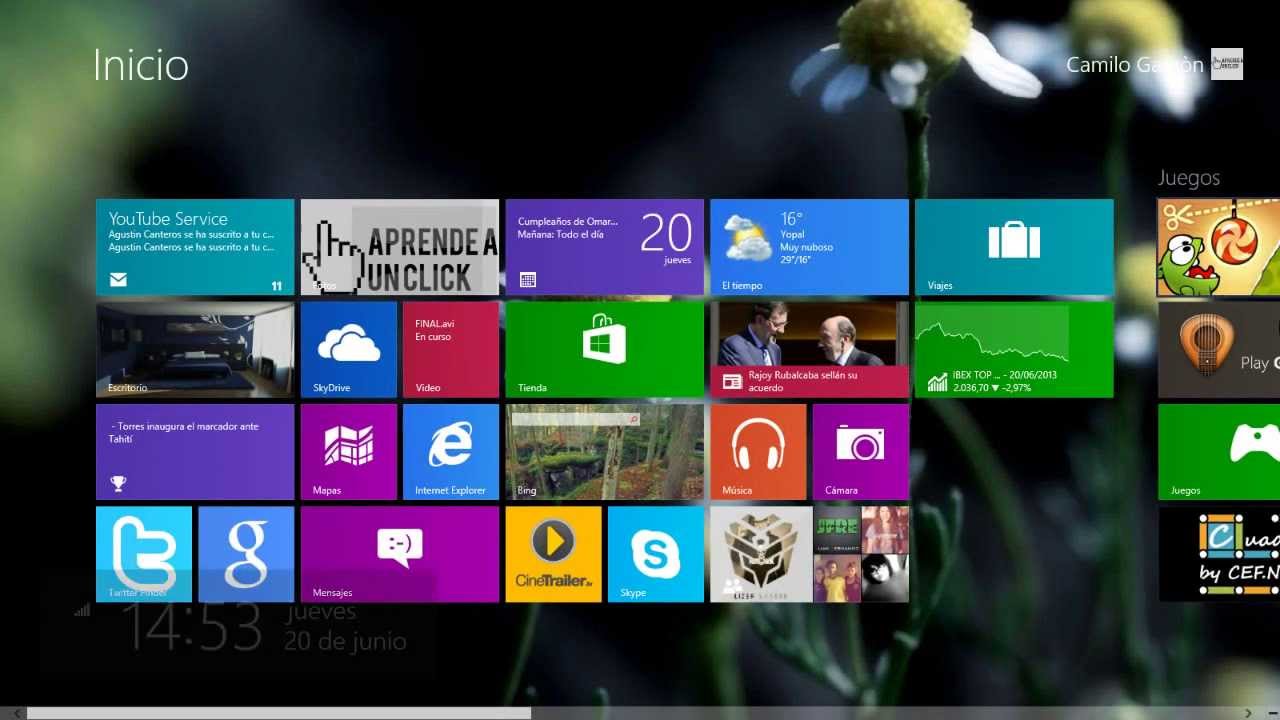Viewport: 1280px width, 720px height.
Task: Open the YouTube Service mail tile
Action: [195, 247]
